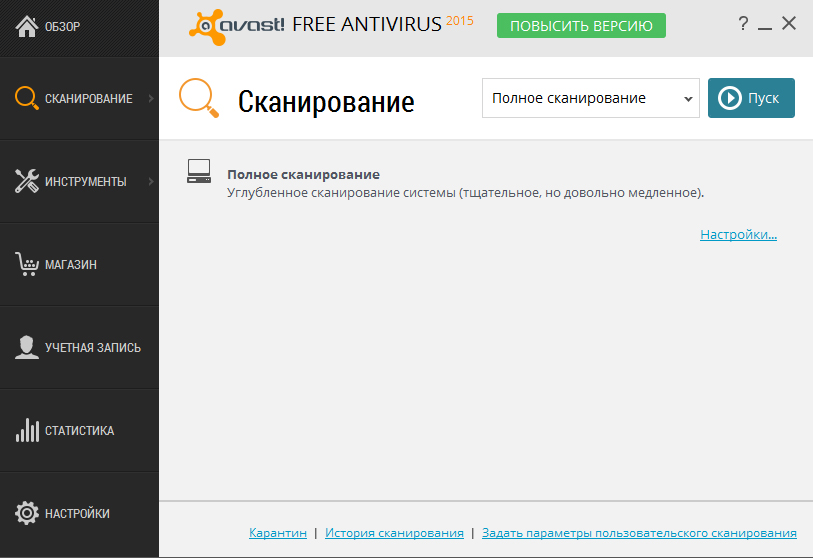The height and width of the screenshot is (558, 813).
Task: Click the user silhouette УЧЕТНАЯ ЗАПИСЬ icon
Action: click(26, 347)
